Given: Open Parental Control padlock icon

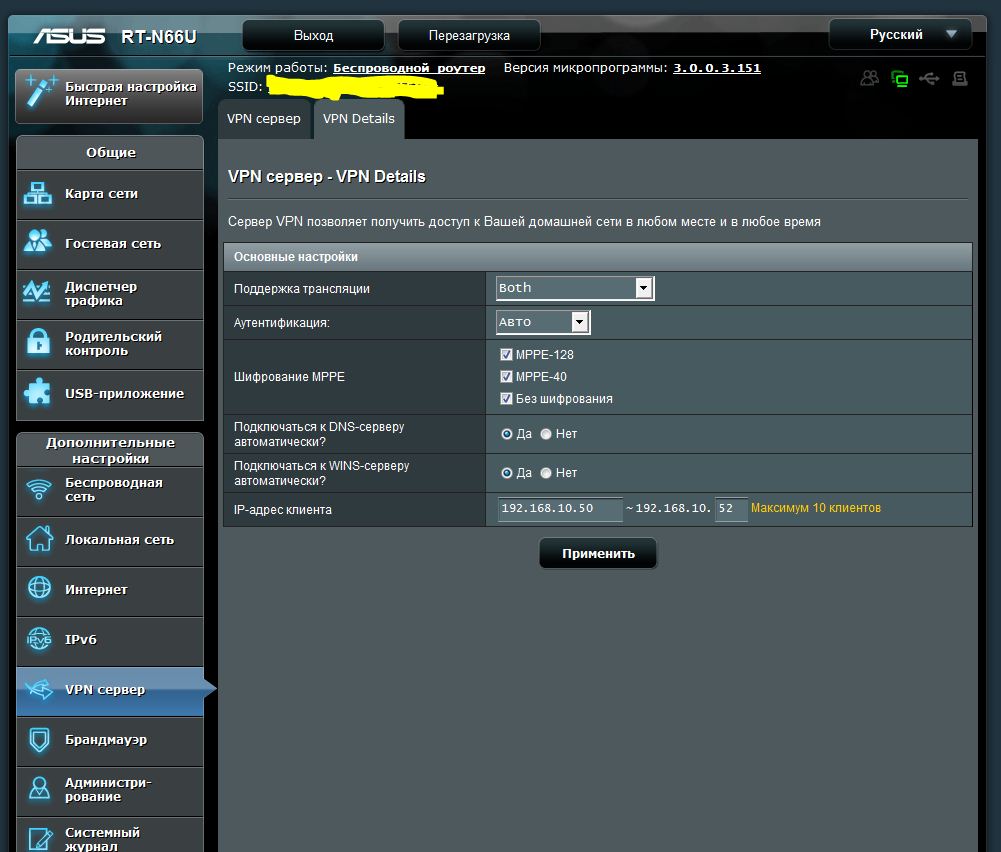Looking at the screenshot, I should tap(39, 343).
